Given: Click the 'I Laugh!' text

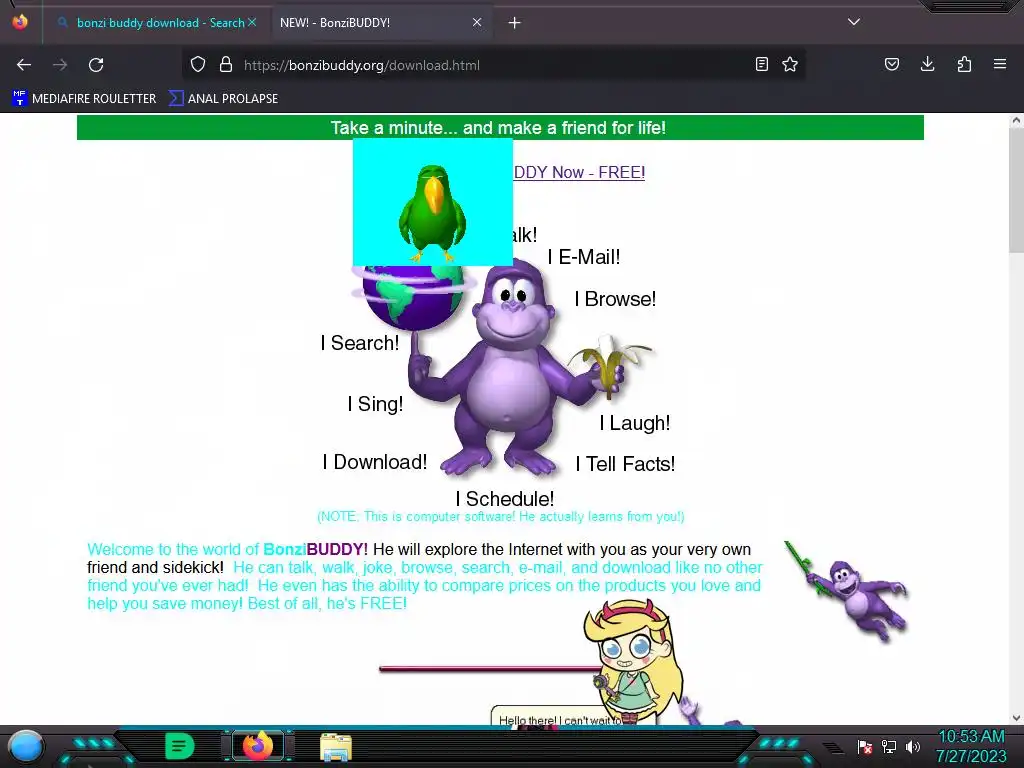Looking at the screenshot, I should (635, 423).
